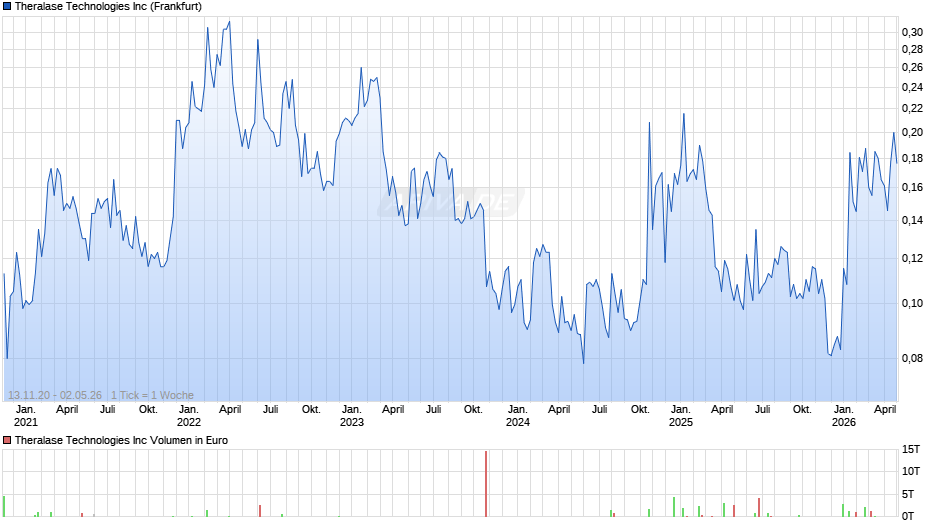Click the 0,30 price axis label
The image size is (940, 526).
click(x=912, y=32)
